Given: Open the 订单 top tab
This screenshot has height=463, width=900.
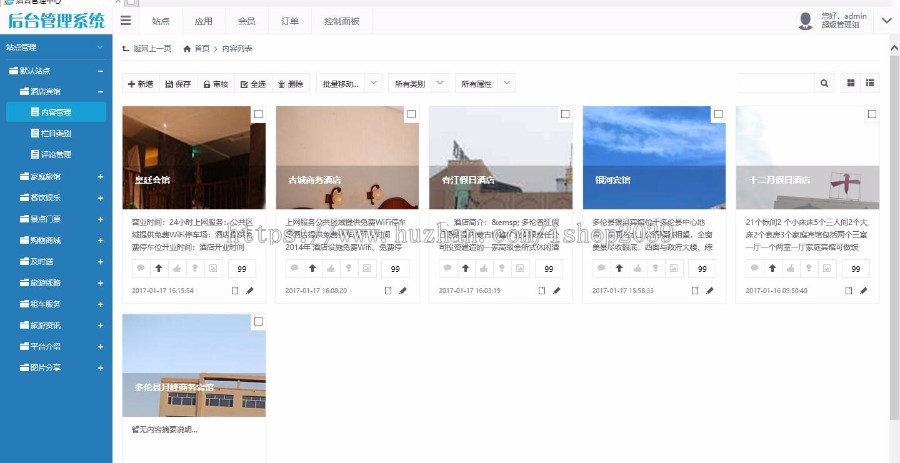Looking at the screenshot, I should click(x=290, y=21).
